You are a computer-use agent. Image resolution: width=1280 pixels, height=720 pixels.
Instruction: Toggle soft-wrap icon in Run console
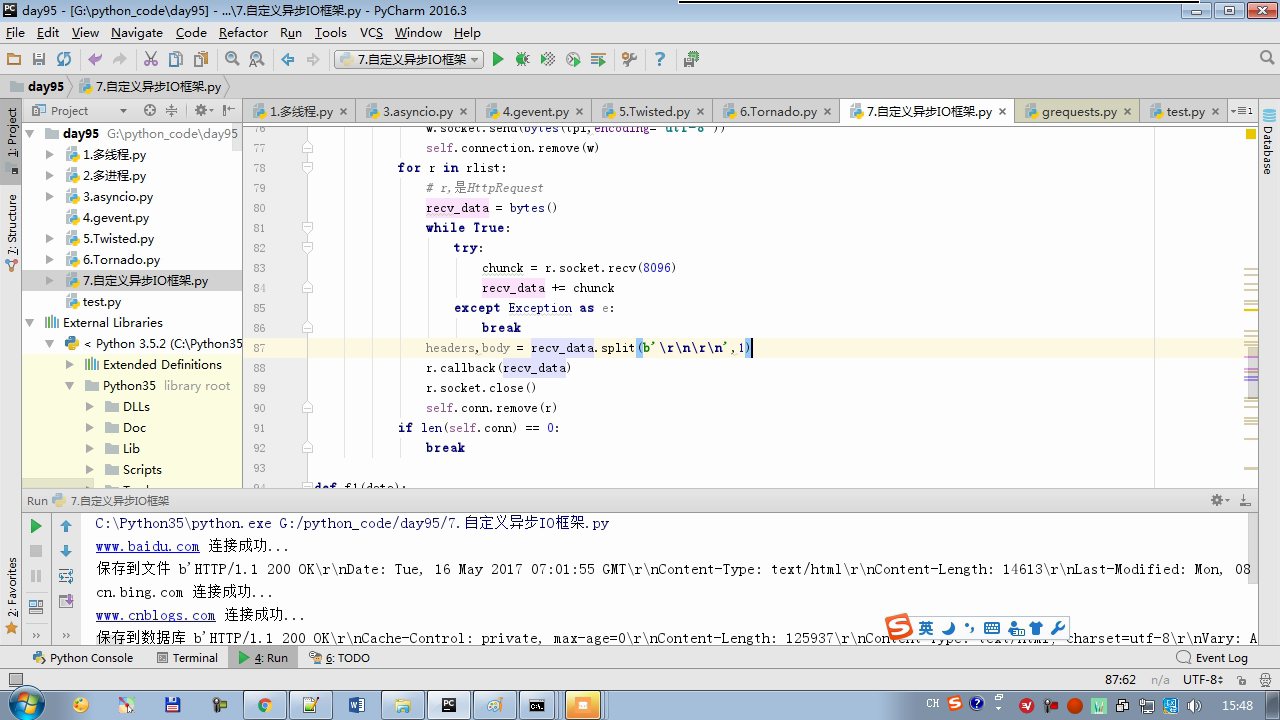click(x=66, y=576)
